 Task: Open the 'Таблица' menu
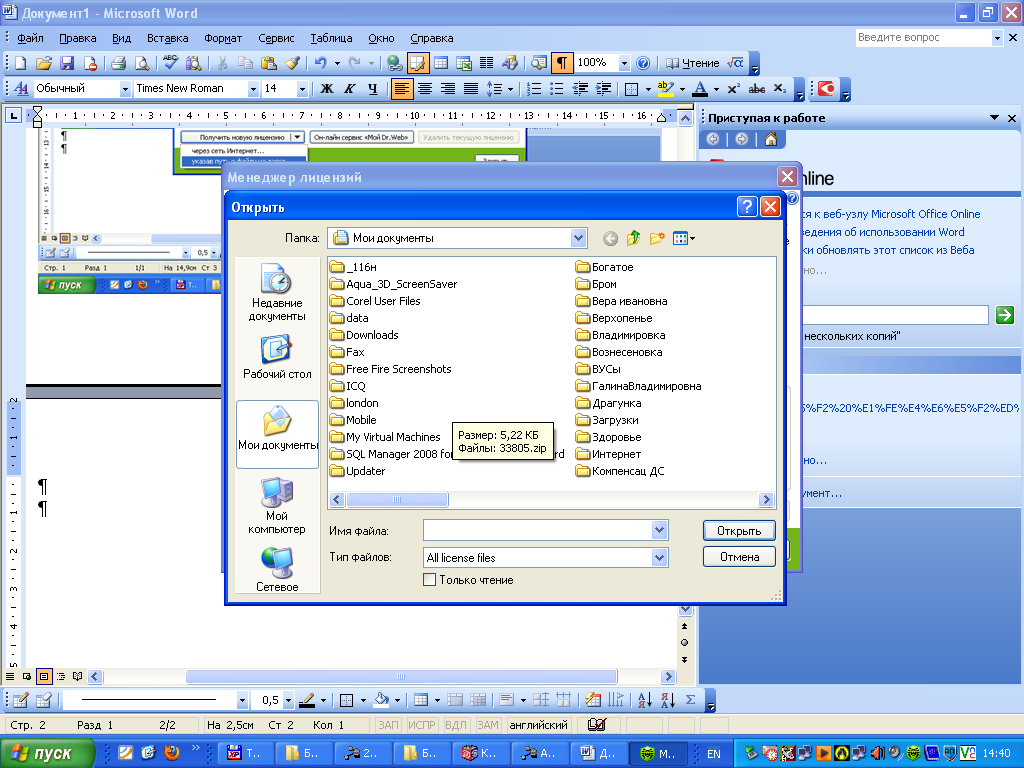point(331,39)
